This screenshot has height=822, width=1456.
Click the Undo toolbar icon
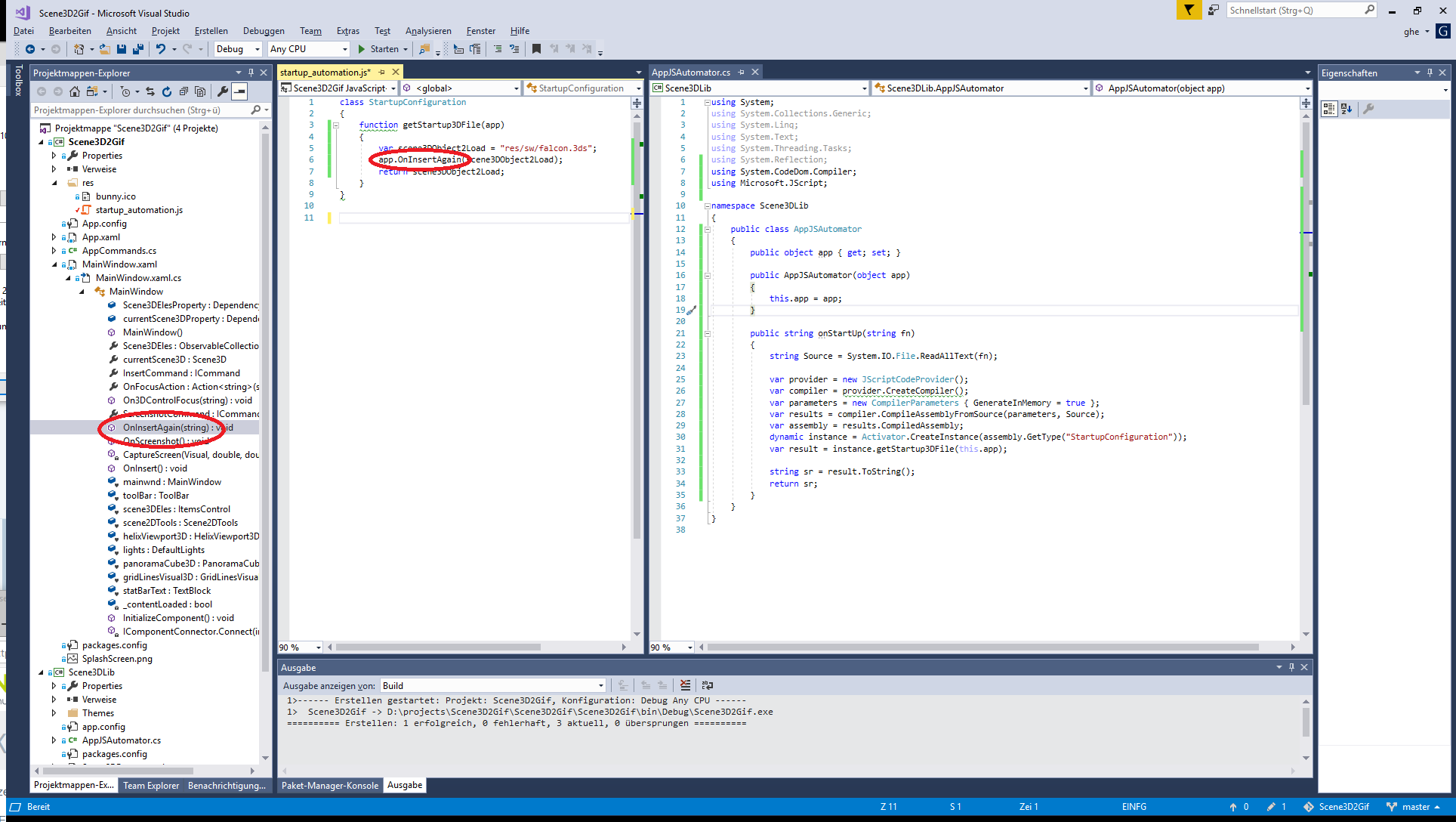161,49
